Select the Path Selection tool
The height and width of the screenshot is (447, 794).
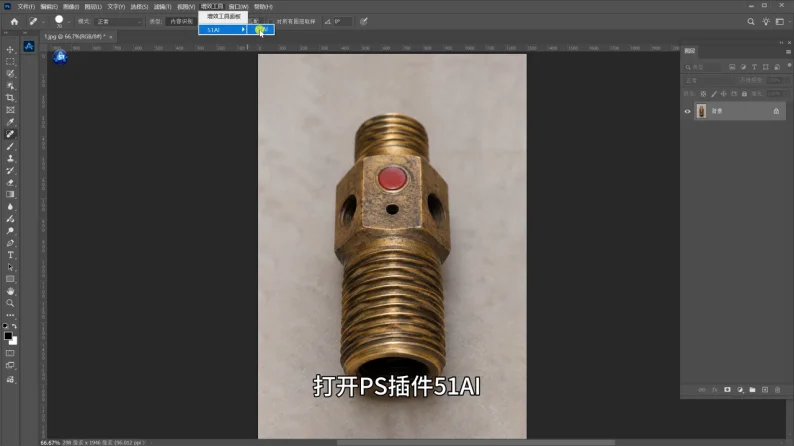[x=10, y=267]
